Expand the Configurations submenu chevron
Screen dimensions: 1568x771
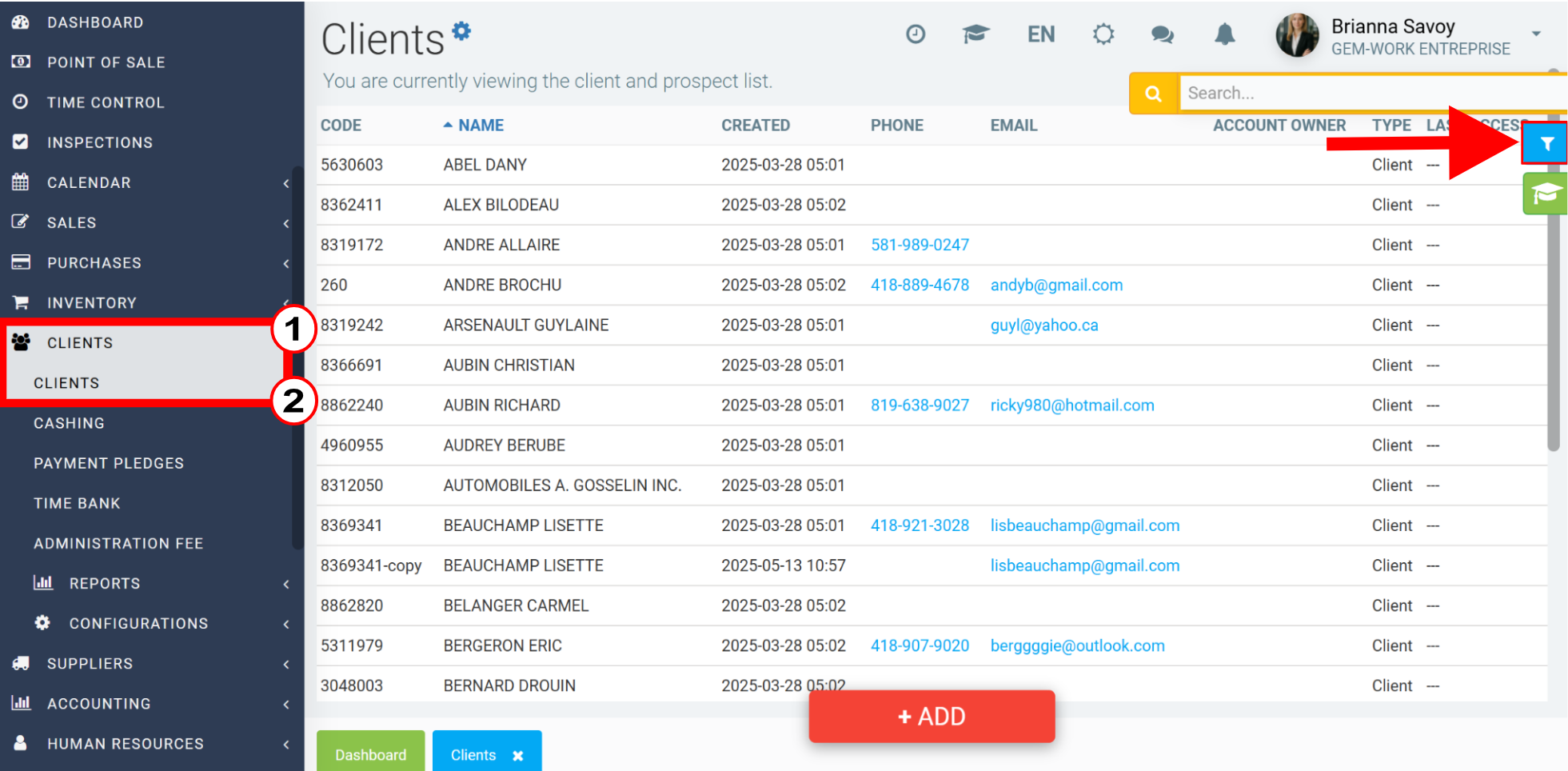tap(286, 624)
